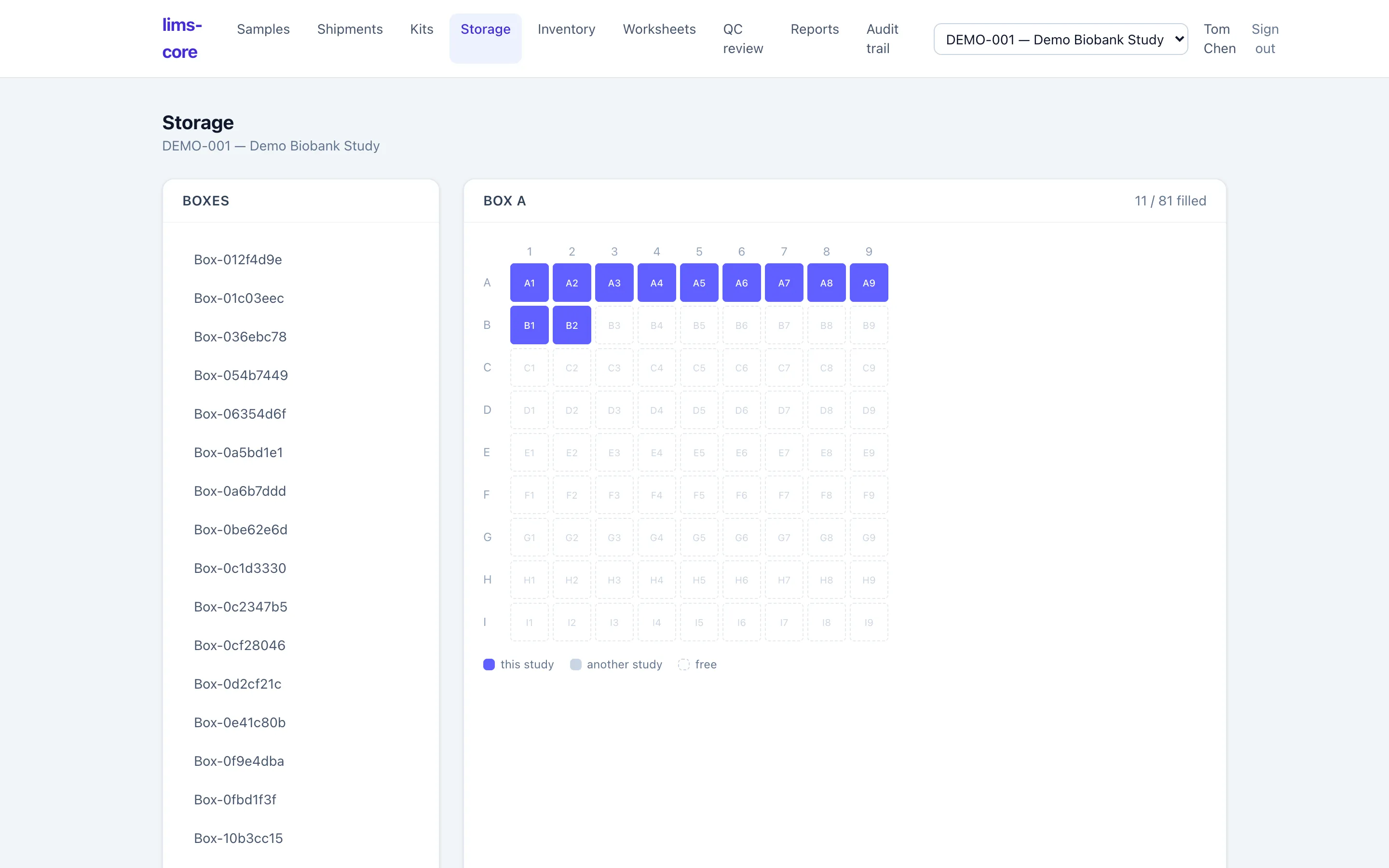Choose Box-0c2347b5
Image resolution: width=1389 pixels, height=868 pixels.
[300, 607]
